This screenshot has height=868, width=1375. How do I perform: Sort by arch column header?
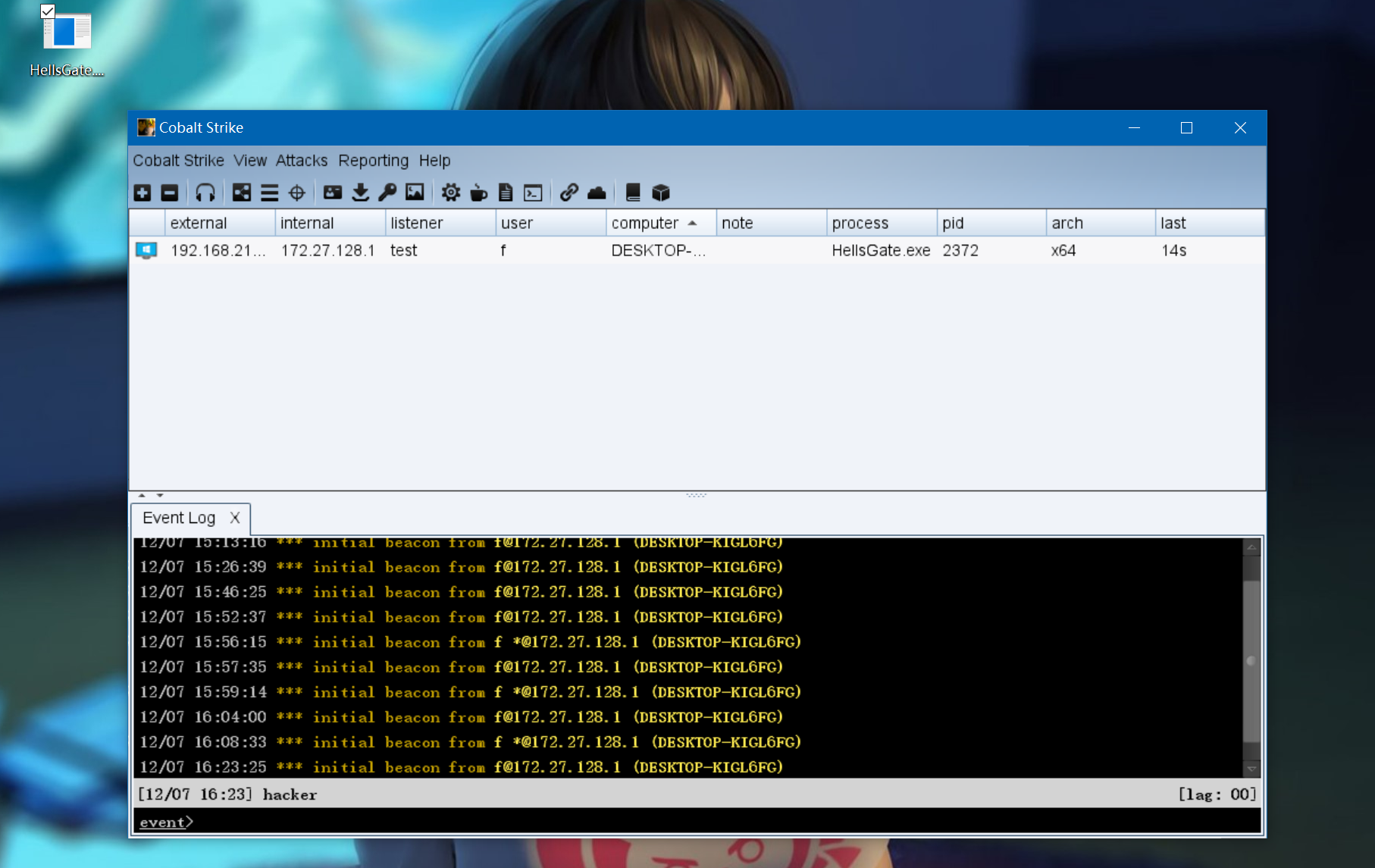(1101, 223)
